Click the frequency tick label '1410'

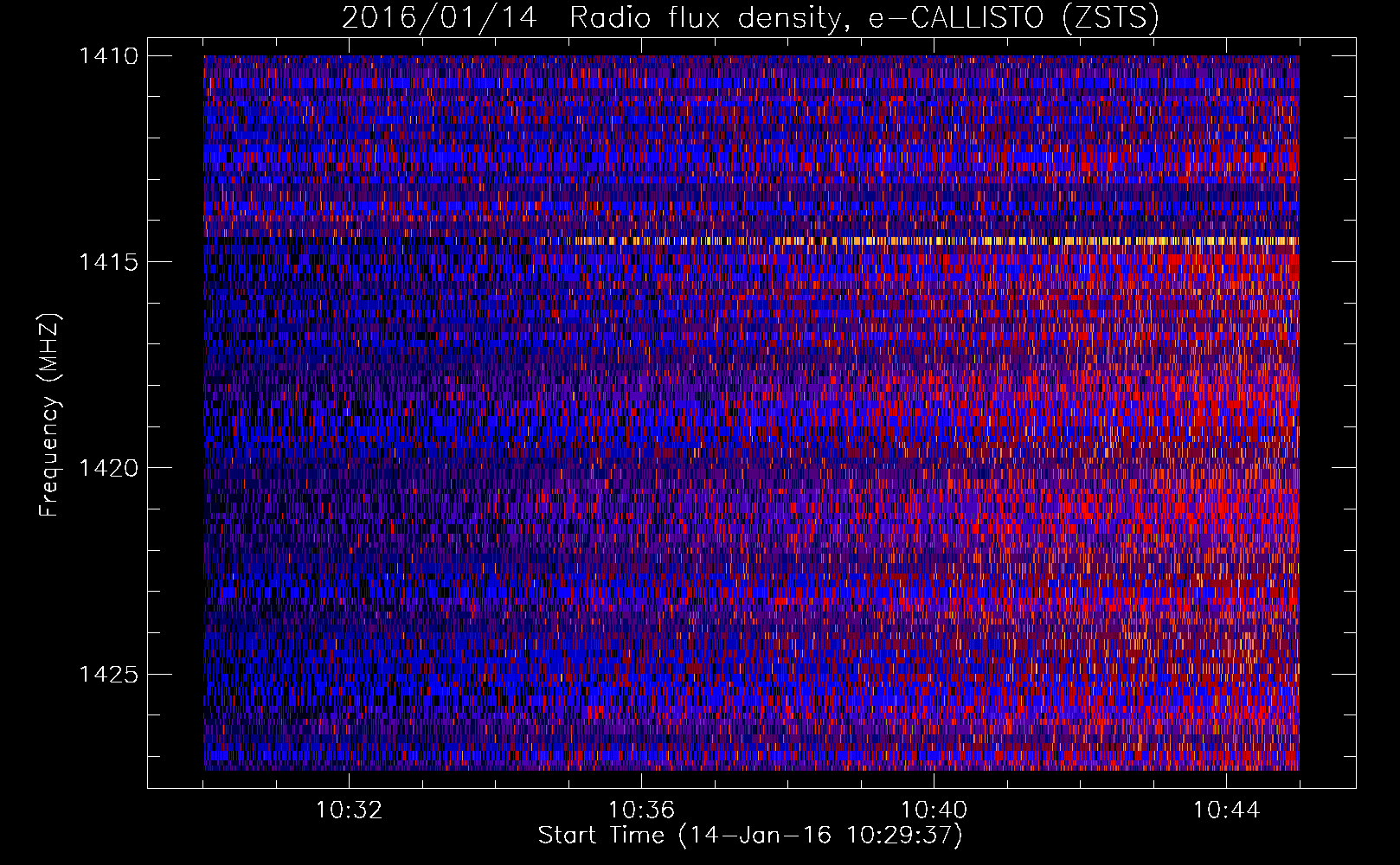click(x=107, y=56)
